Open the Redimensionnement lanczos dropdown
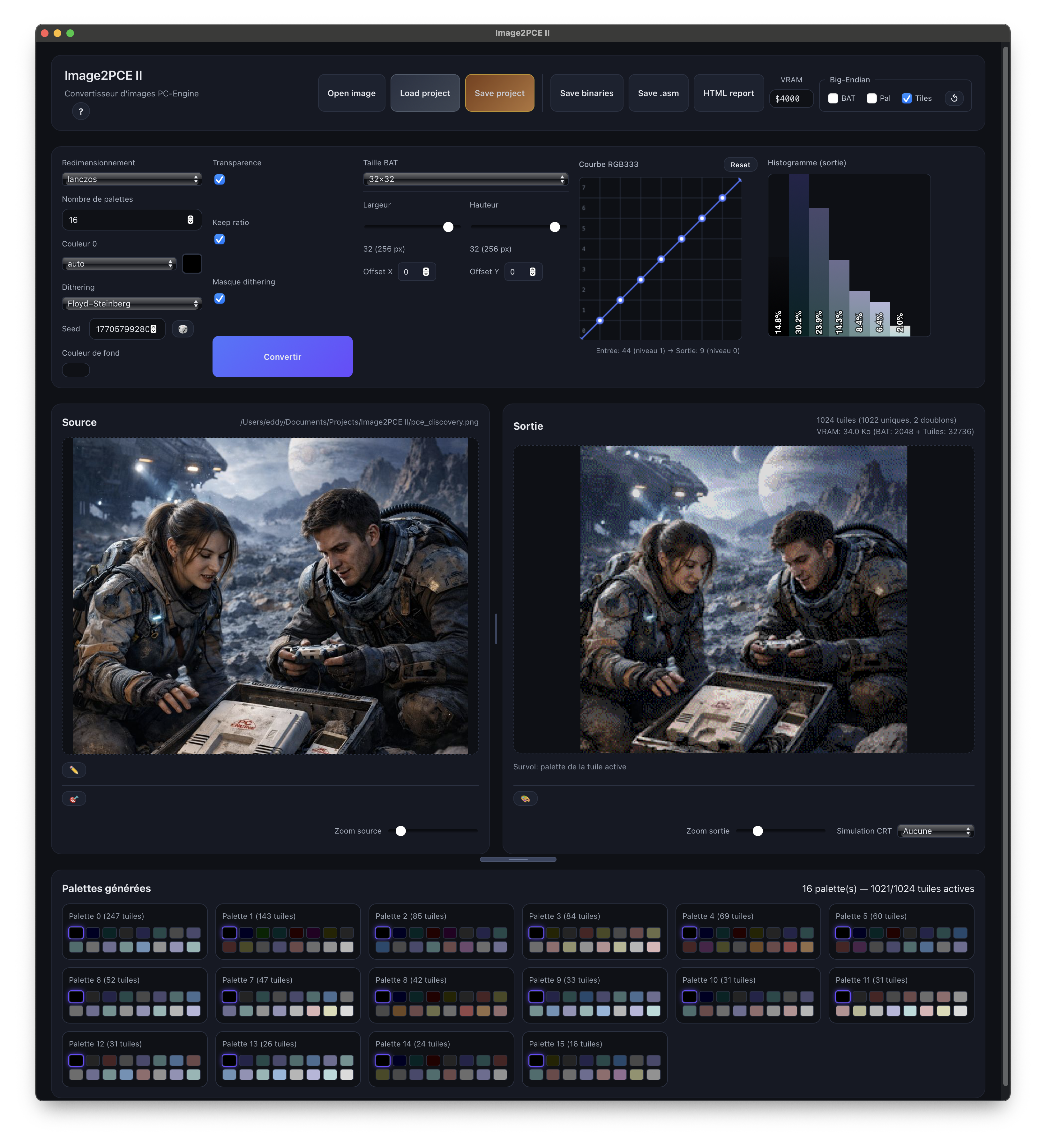 coord(131,179)
